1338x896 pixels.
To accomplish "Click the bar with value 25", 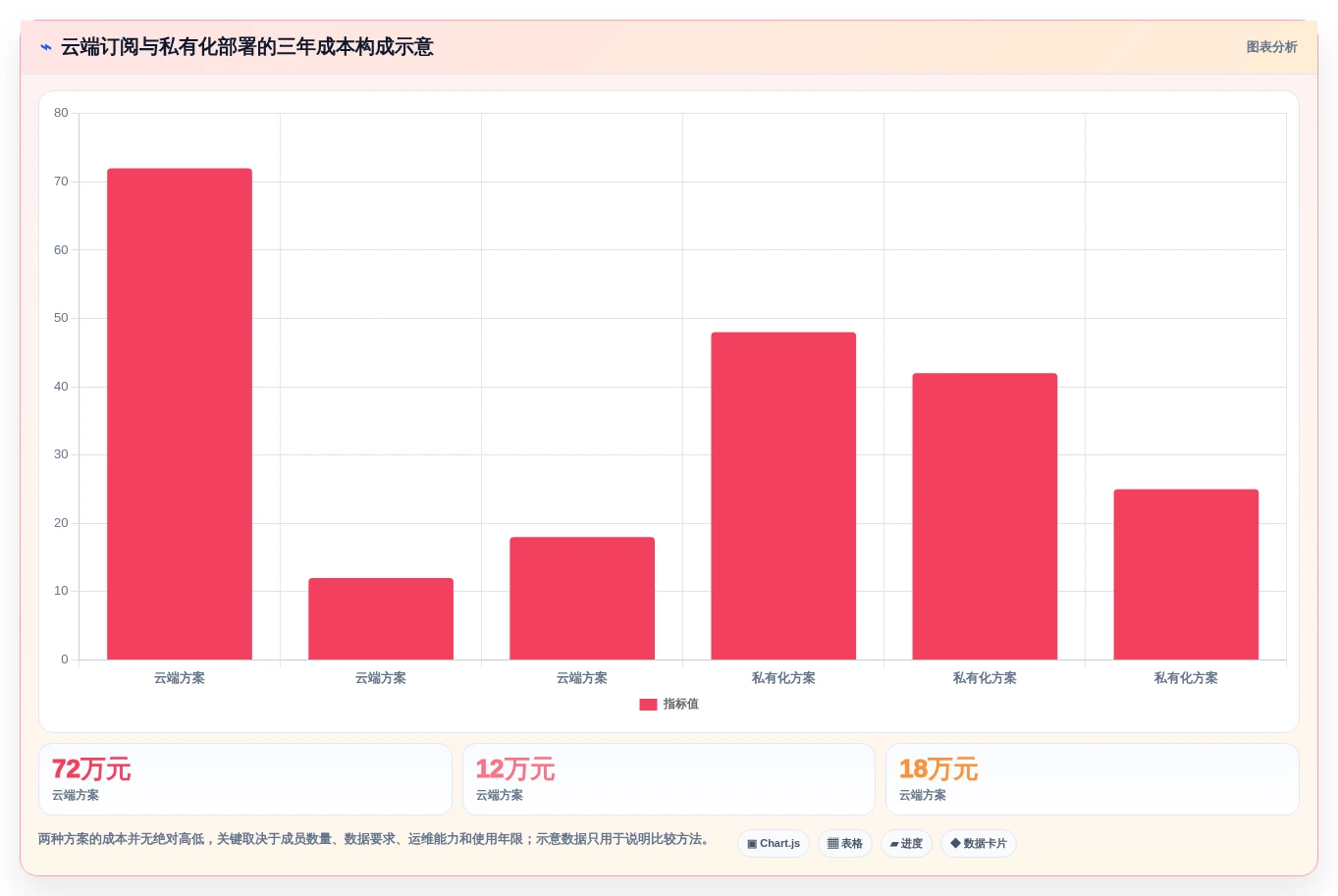I will click(1186, 574).
